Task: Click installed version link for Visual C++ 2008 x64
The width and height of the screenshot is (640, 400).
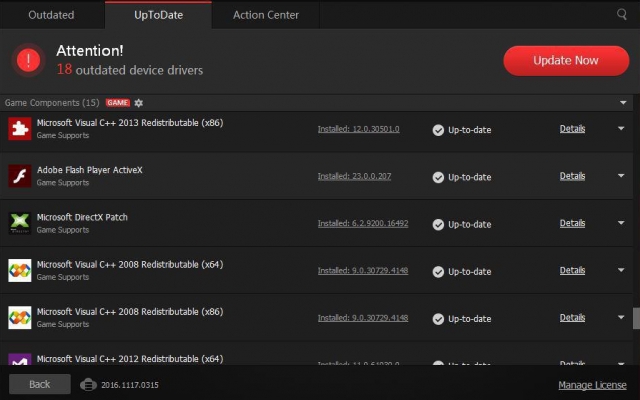Action: (363, 271)
